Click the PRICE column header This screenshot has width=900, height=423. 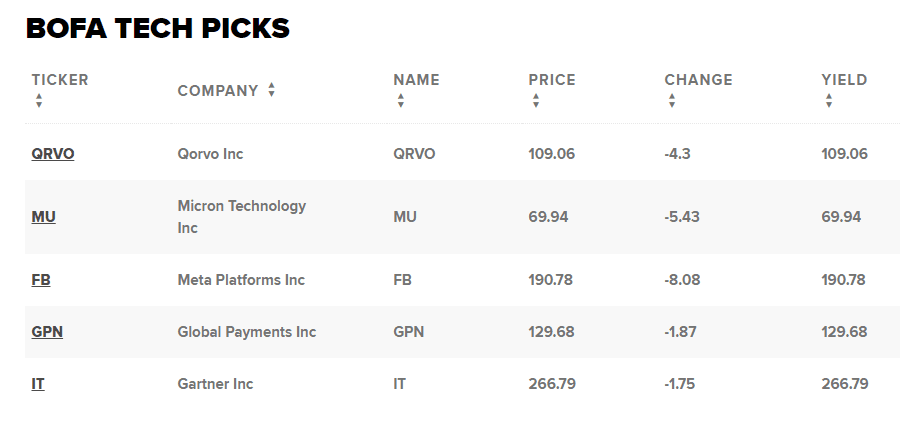pyautogui.click(x=552, y=80)
